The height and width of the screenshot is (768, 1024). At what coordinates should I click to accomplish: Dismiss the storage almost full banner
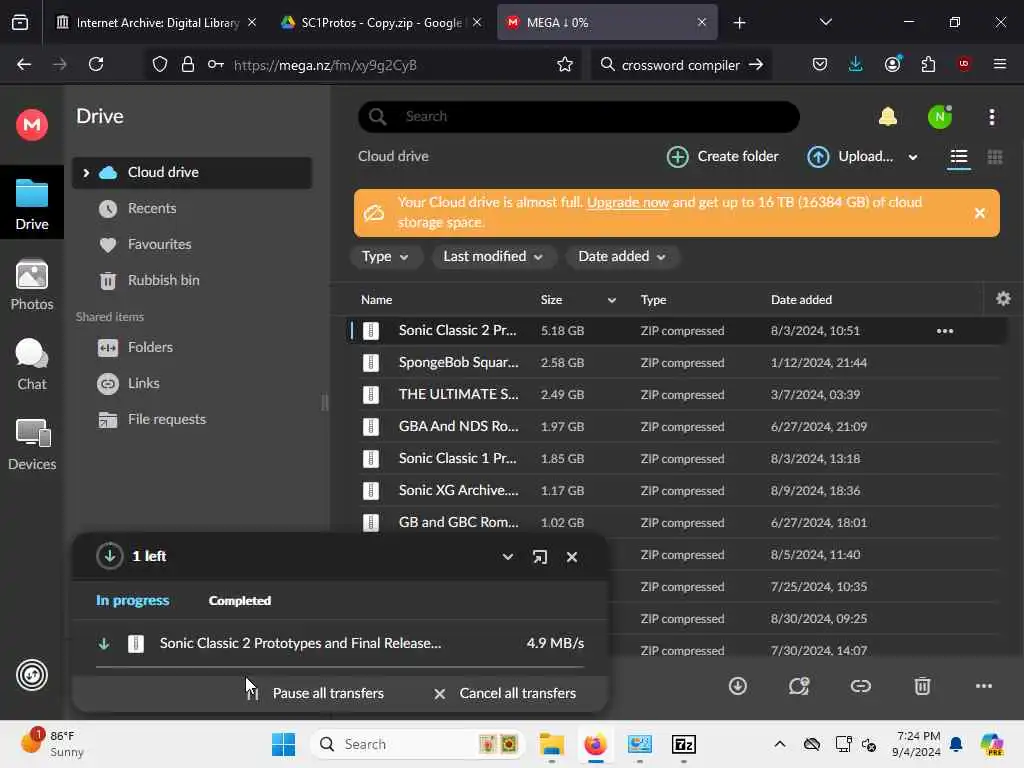[x=979, y=213]
